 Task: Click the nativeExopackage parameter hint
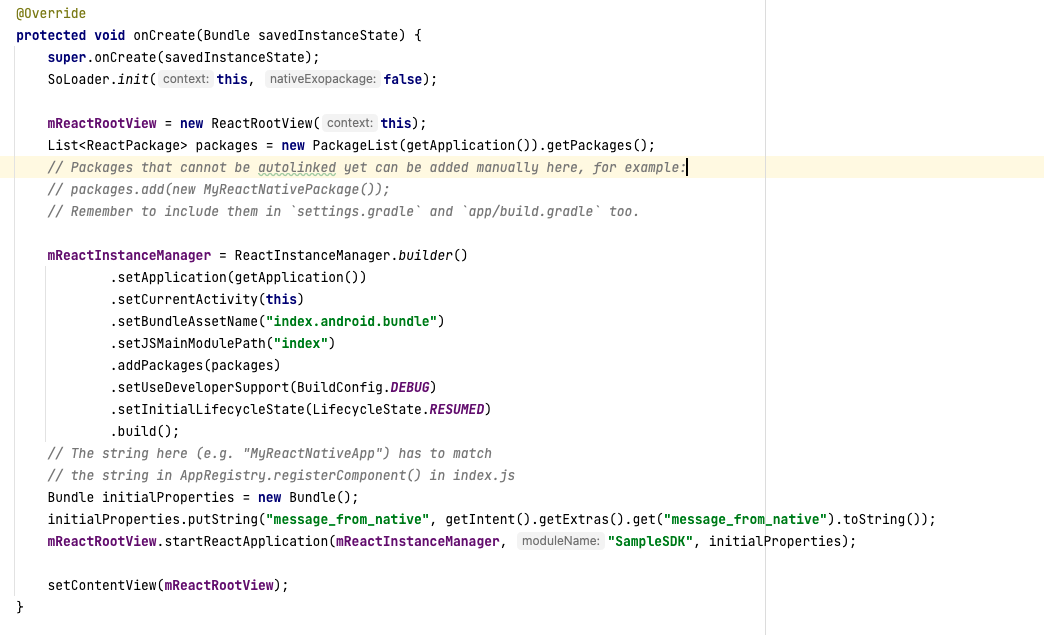[321, 79]
